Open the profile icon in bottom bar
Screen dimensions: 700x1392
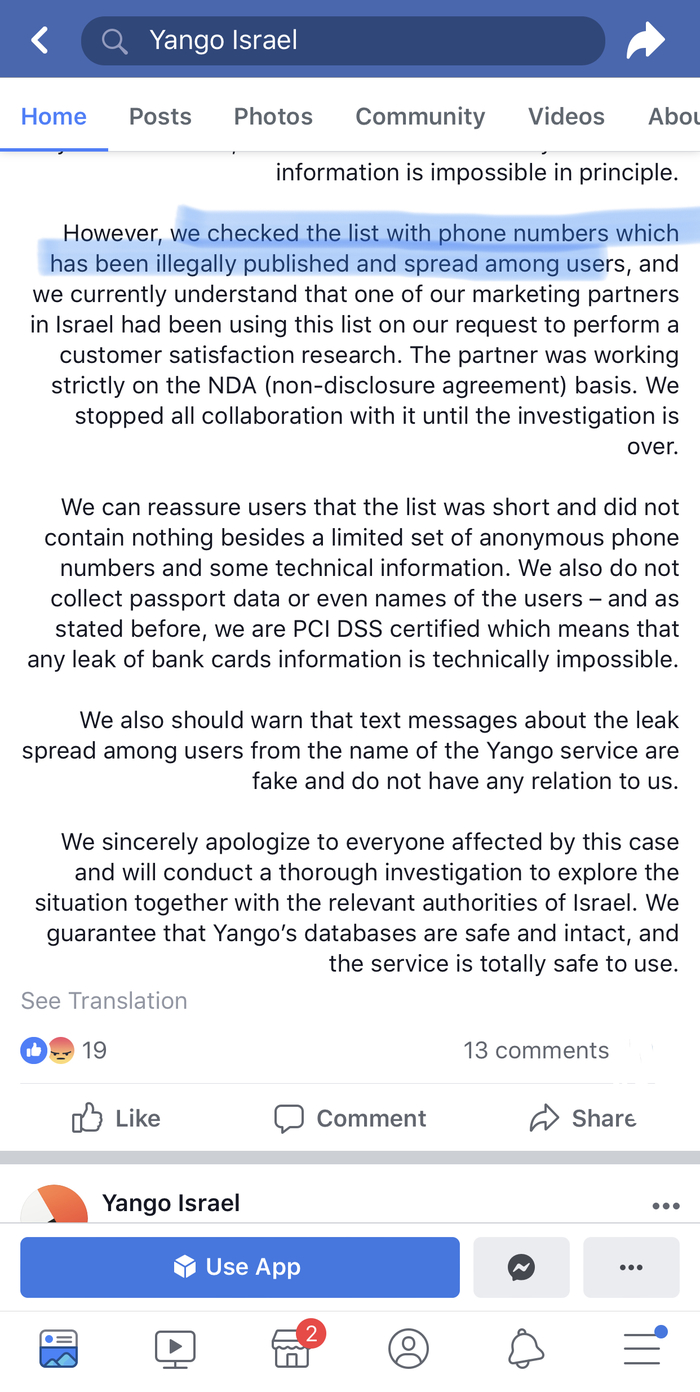pyautogui.click(x=408, y=1348)
